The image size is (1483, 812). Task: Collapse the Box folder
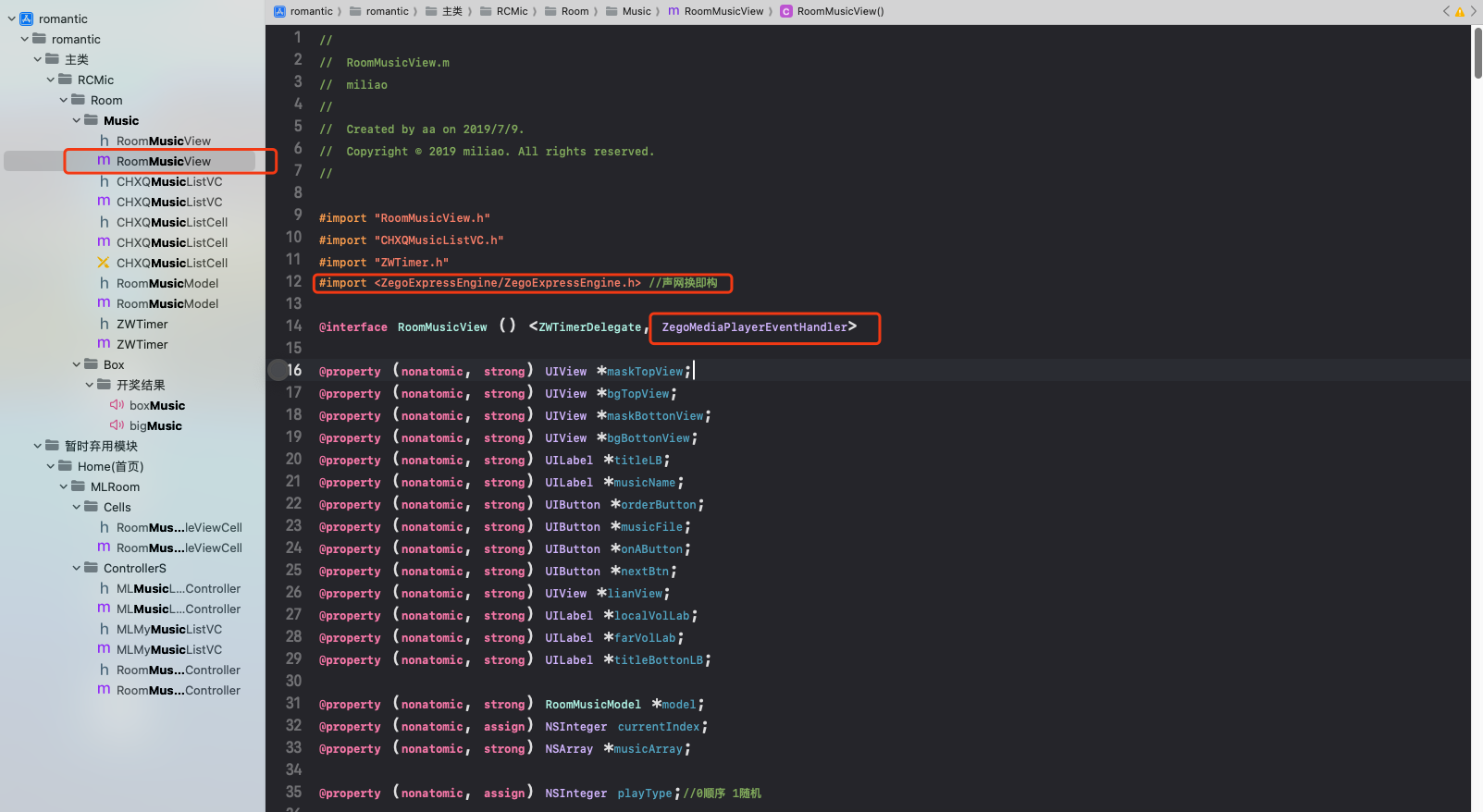coord(77,364)
